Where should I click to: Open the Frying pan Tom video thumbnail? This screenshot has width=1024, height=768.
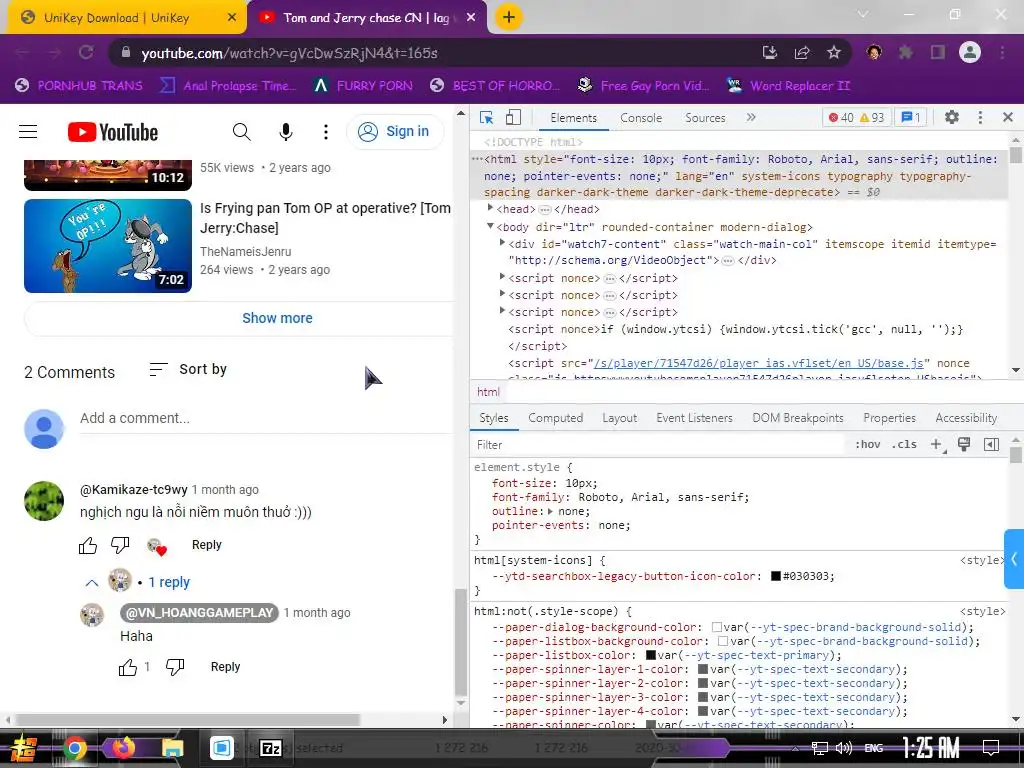click(x=108, y=246)
